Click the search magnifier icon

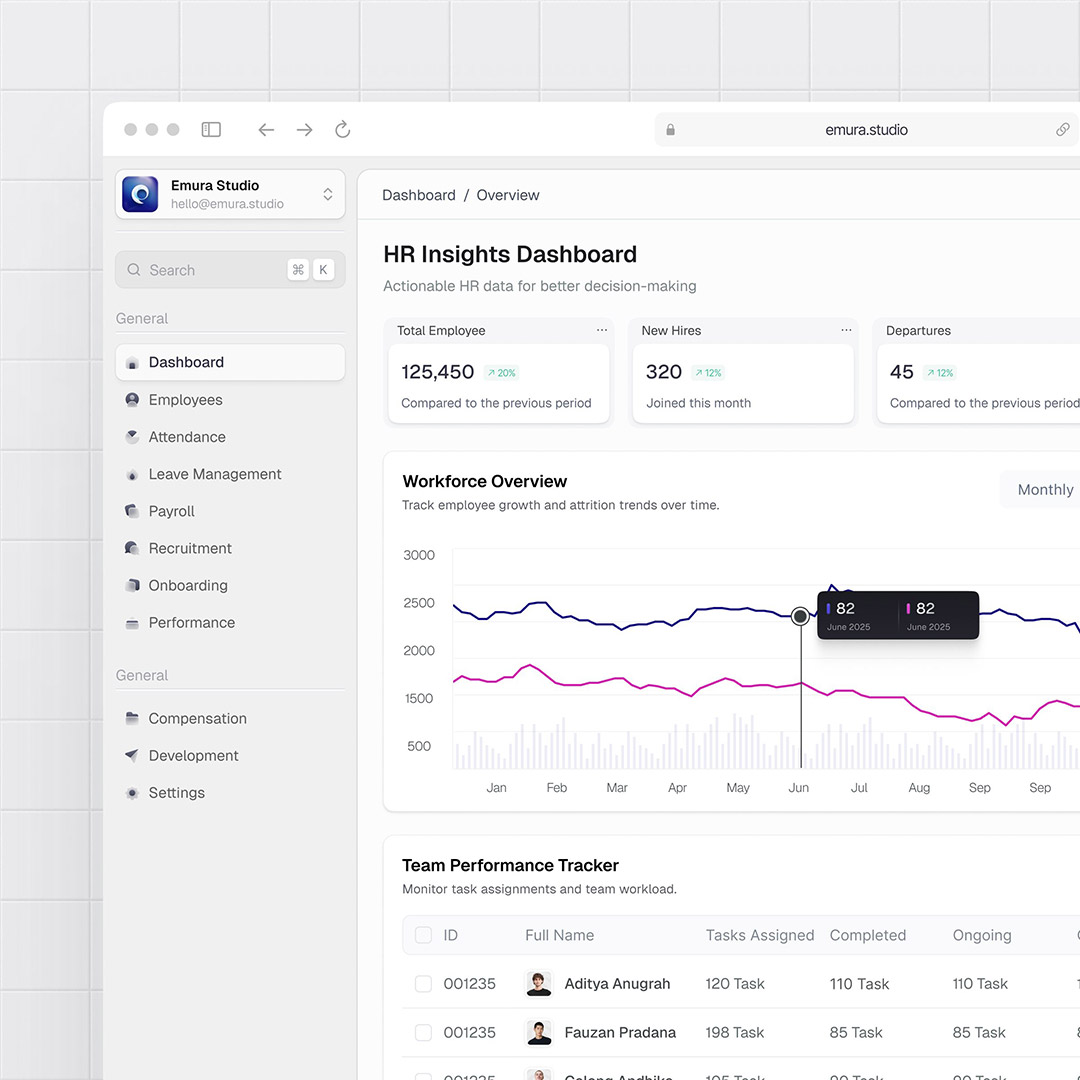click(133, 269)
